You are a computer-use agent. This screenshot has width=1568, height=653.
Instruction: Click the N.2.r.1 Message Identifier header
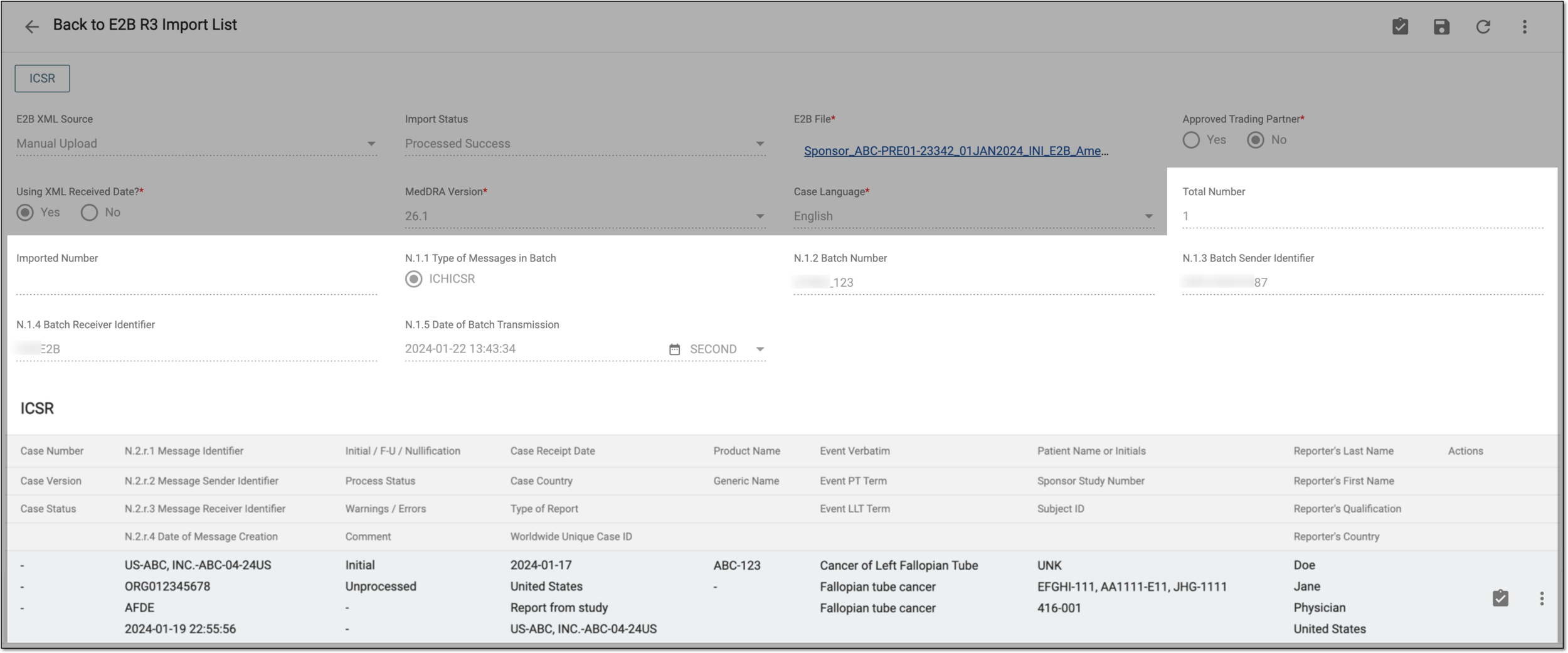[184, 451]
